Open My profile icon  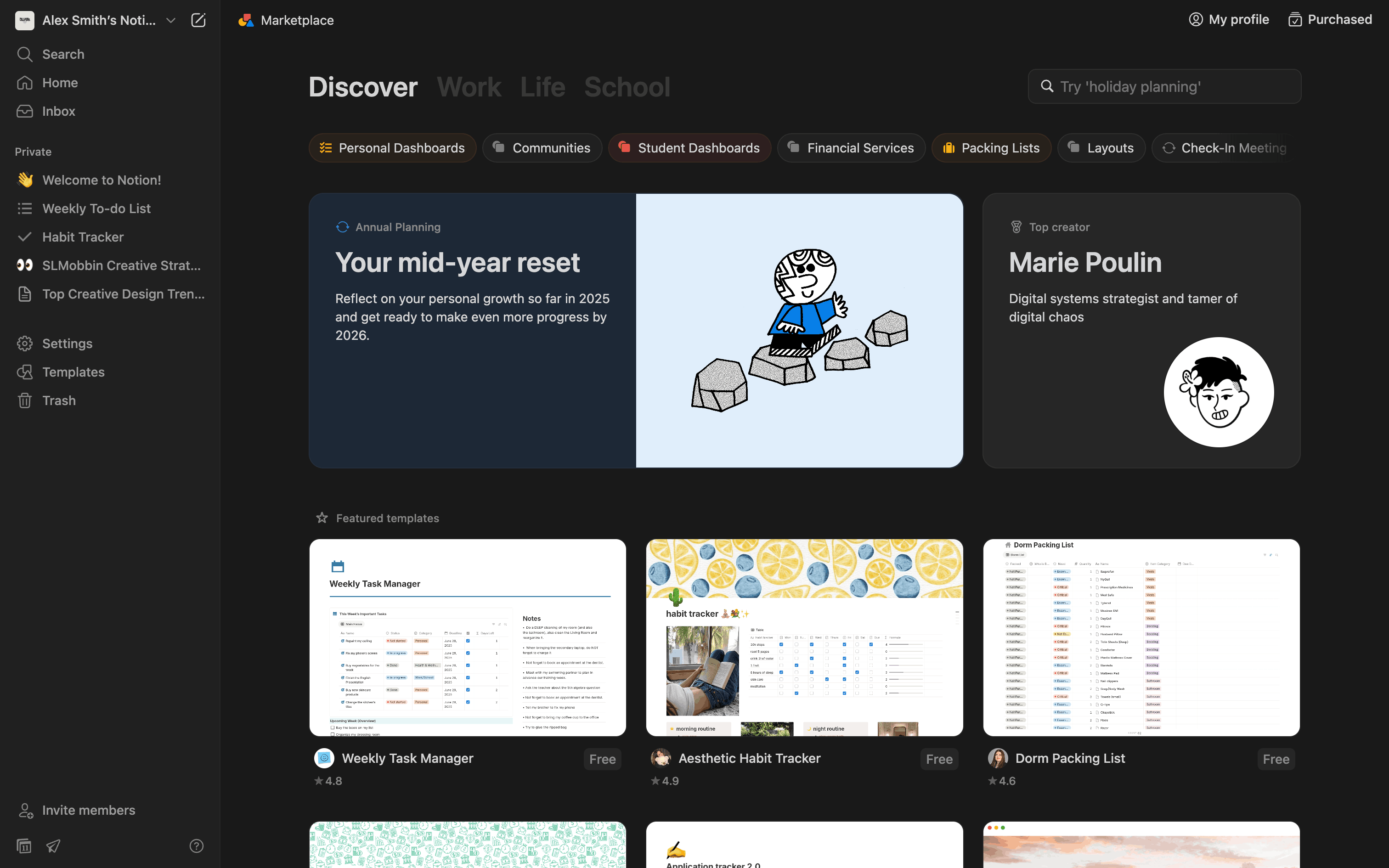[x=1196, y=19]
